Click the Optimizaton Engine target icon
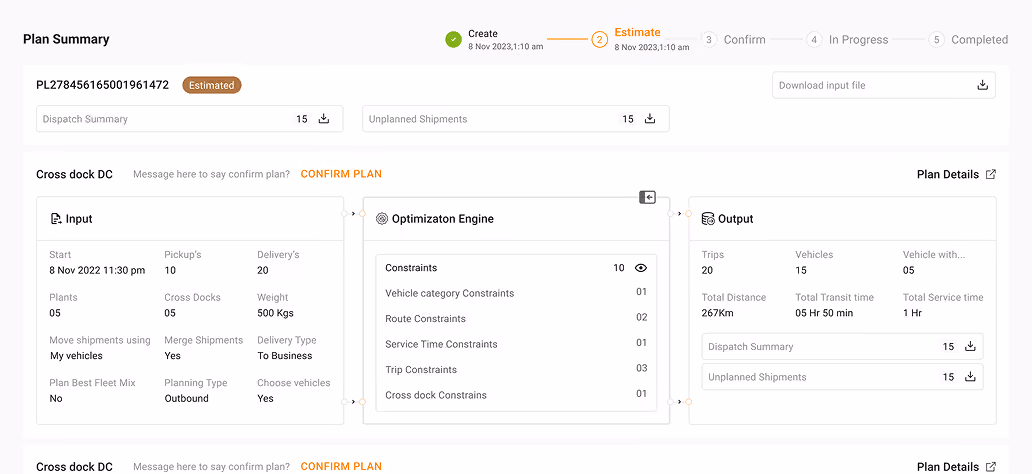Image resolution: width=1032 pixels, height=474 pixels. (382, 219)
